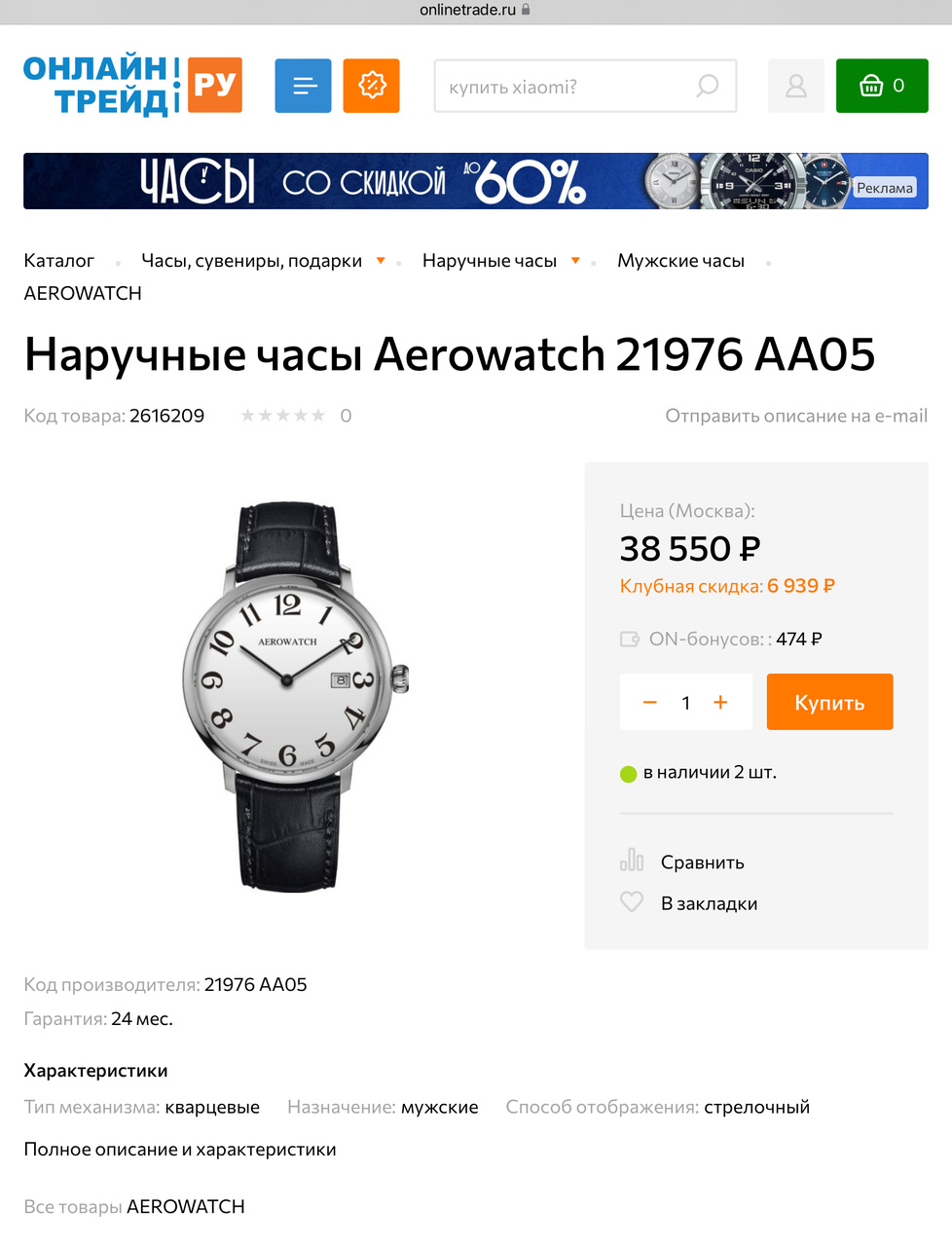Click the Онлайн Трейд.ру logo
This screenshot has width=952, height=1246.
[132, 86]
